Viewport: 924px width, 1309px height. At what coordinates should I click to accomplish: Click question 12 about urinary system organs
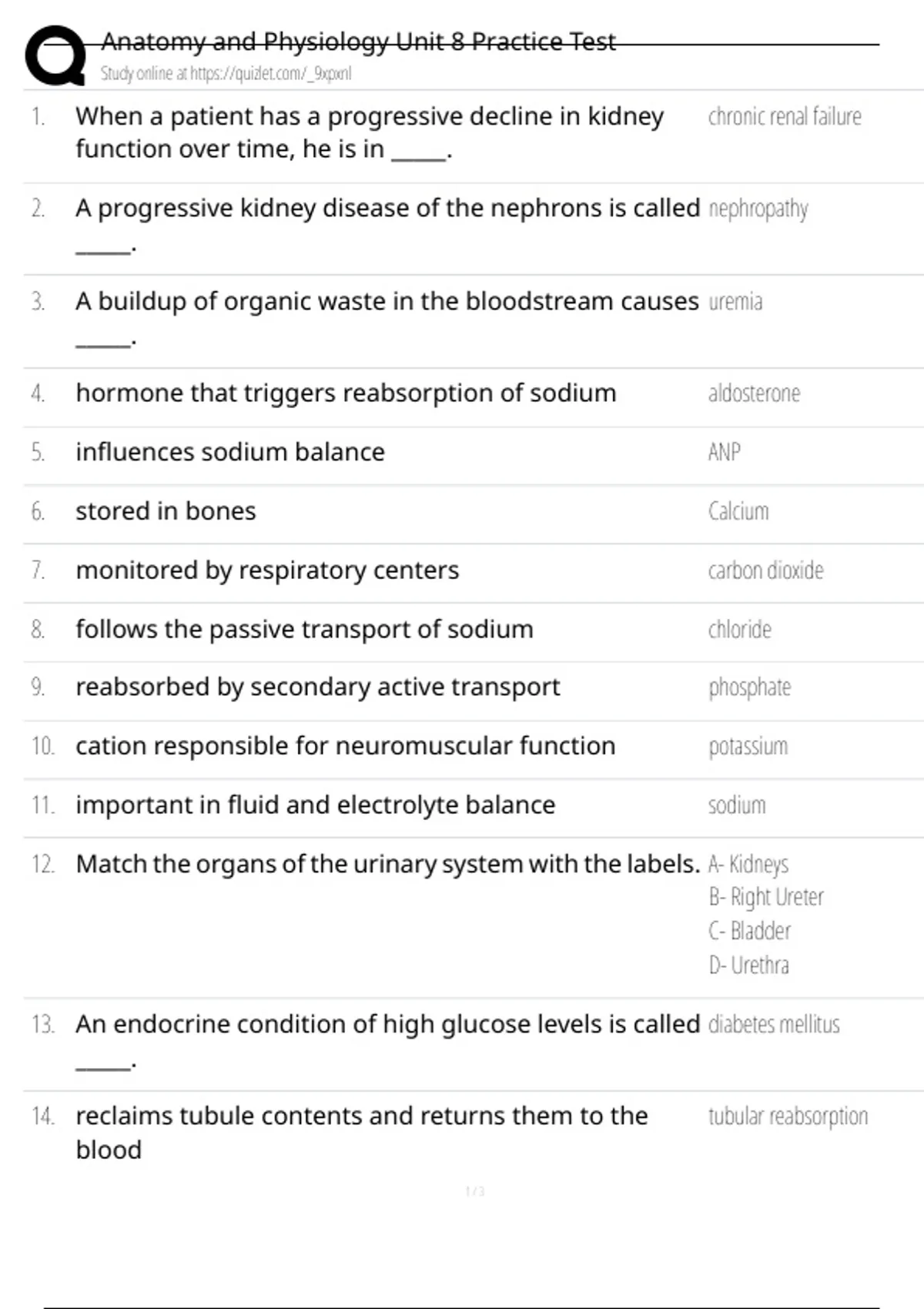coord(387,864)
